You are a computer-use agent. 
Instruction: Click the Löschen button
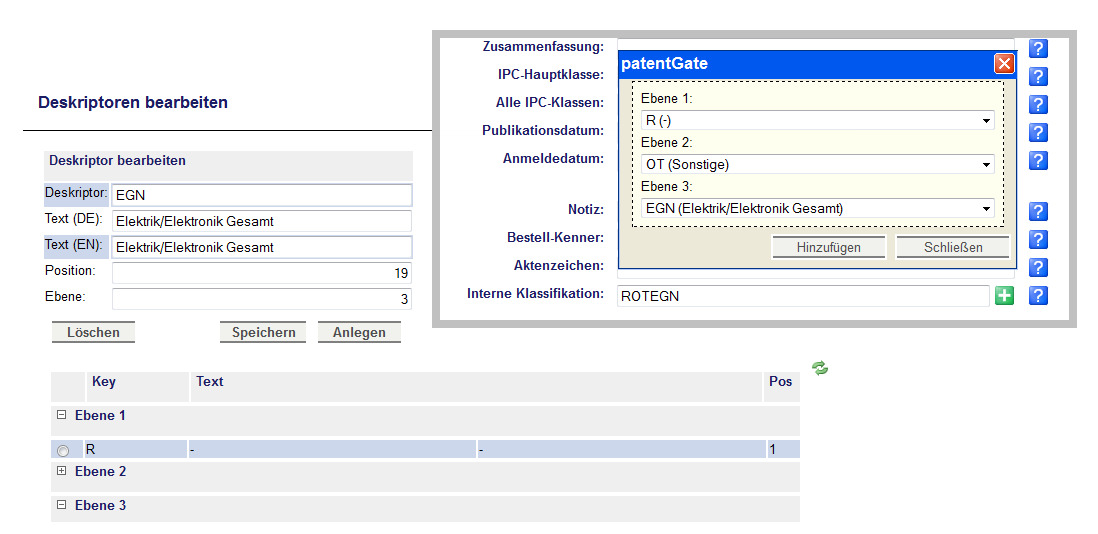point(93,332)
